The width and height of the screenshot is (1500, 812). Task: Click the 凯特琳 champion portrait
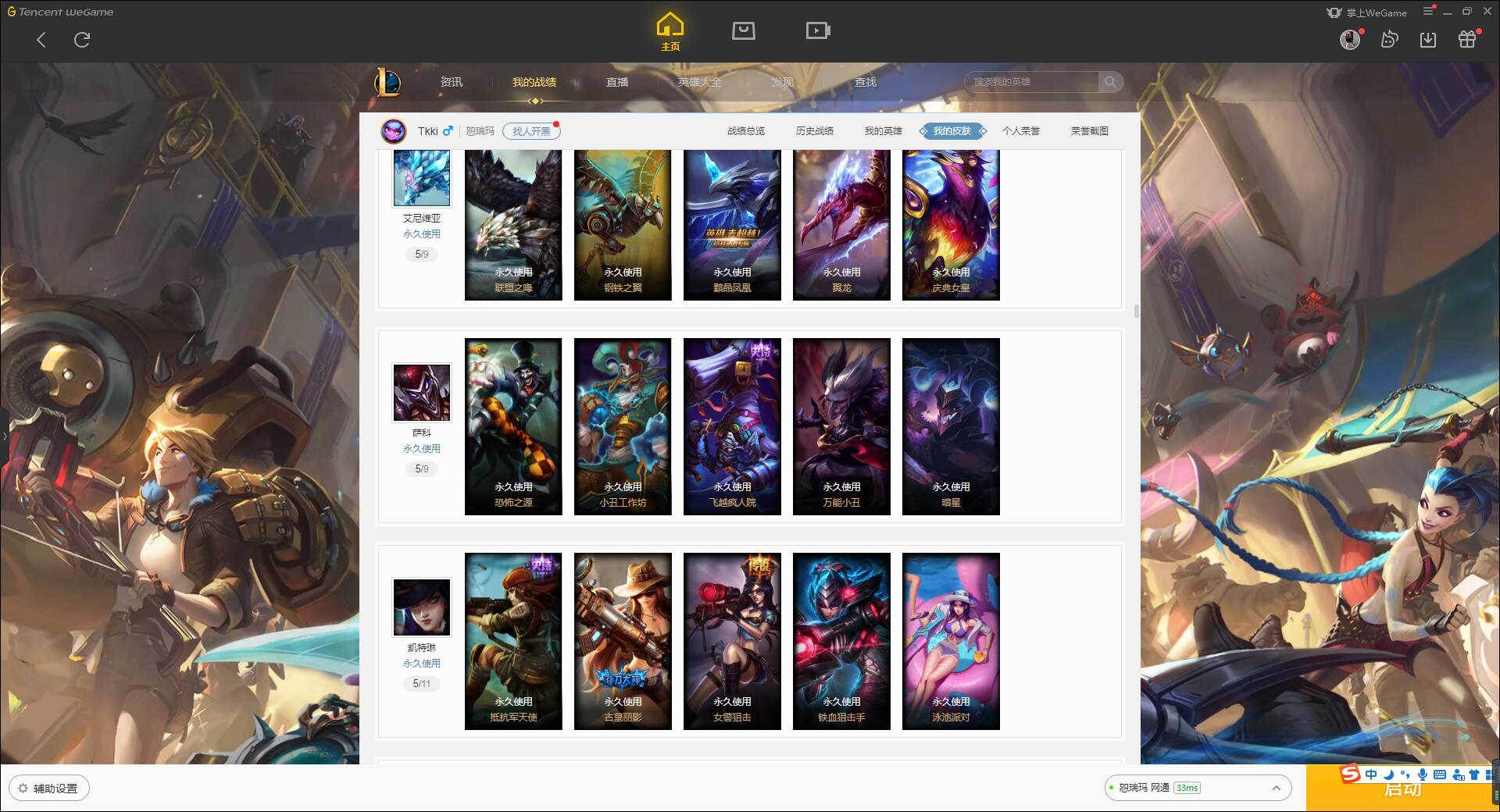tap(422, 607)
